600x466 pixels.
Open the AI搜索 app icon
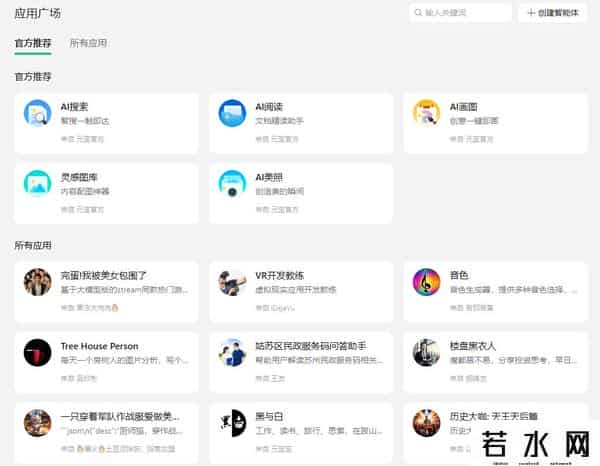38,113
